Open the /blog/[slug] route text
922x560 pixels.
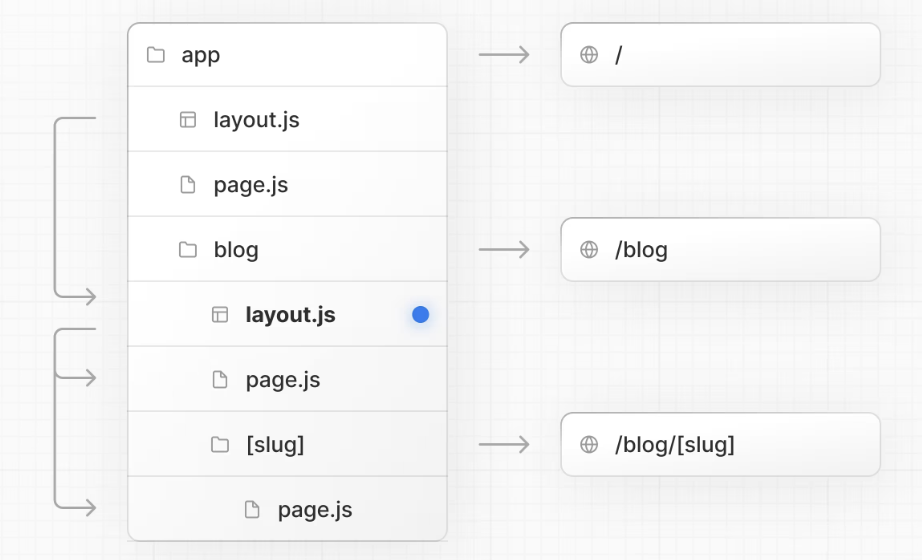tap(675, 445)
